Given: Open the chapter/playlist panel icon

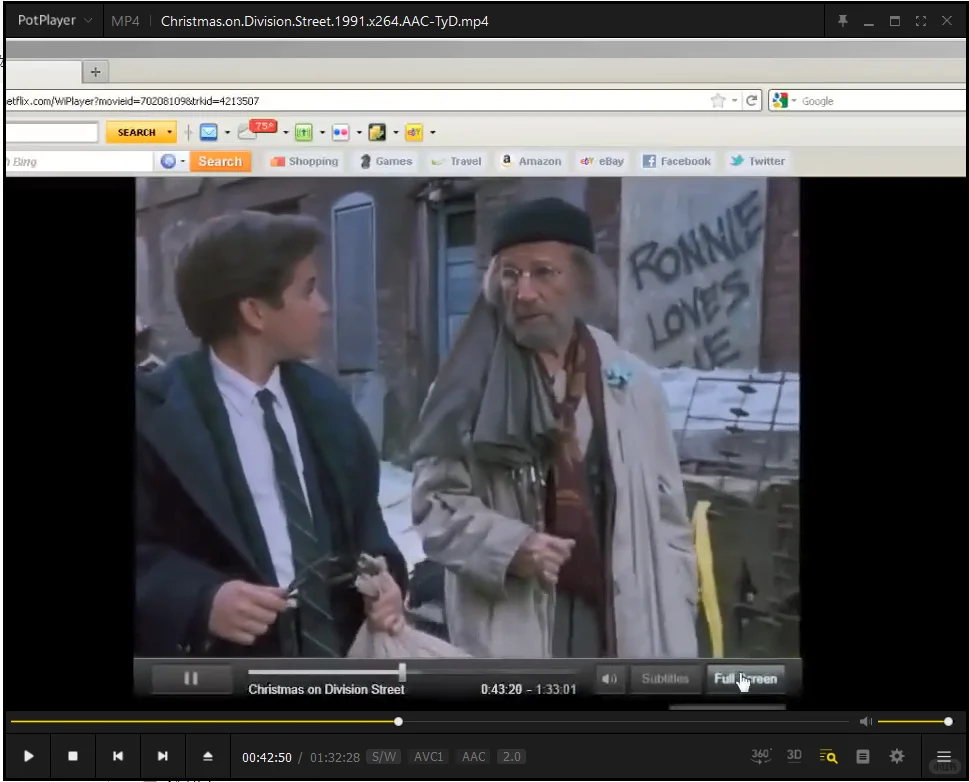Looking at the screenshot, I should (863, 756).
